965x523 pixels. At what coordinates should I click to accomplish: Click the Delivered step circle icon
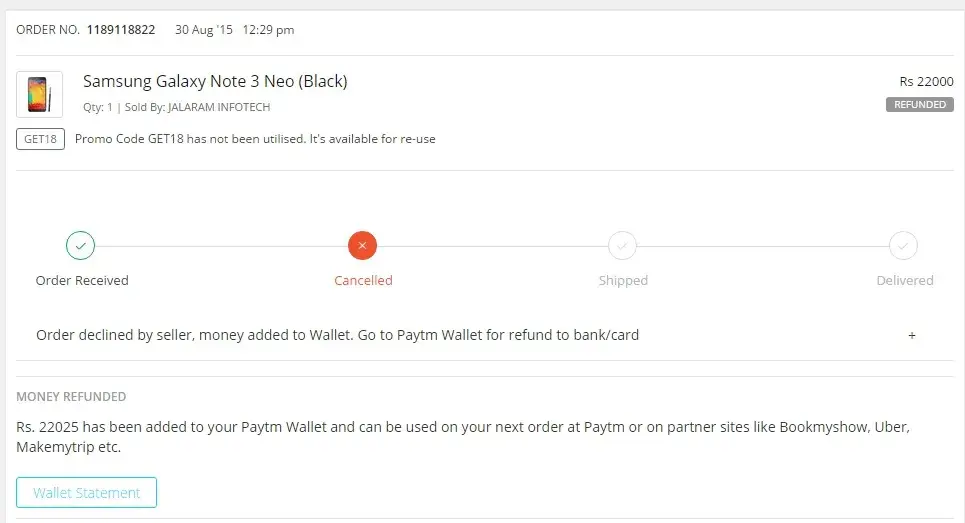[903, 245]
